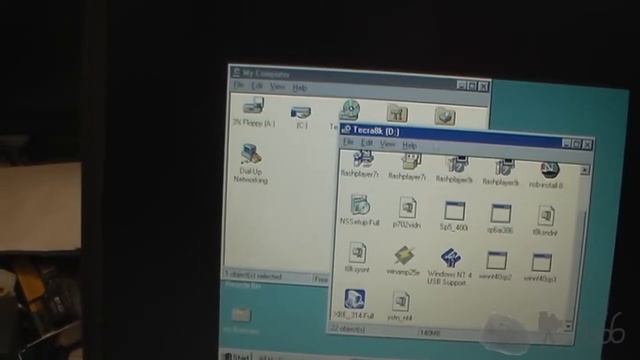Close the Tecra8k (D:) window

587,144
